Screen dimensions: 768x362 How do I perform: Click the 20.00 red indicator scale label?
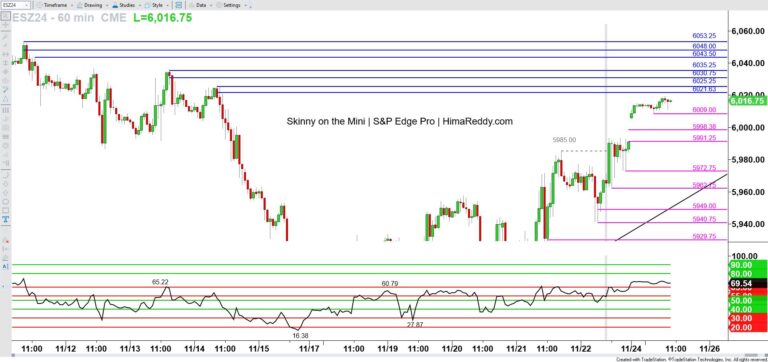click(747, 327)
